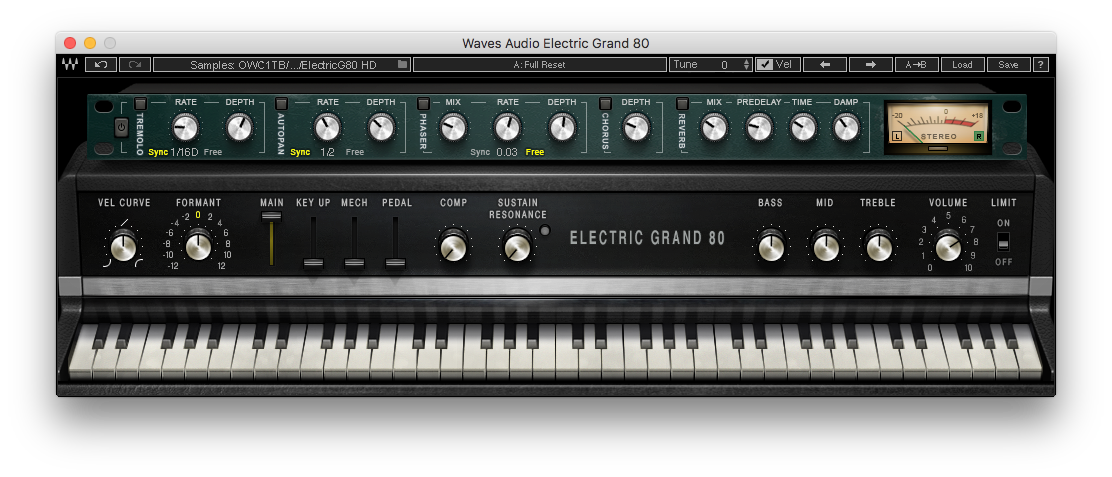Select the L channel on the meter
The width and height of the screenshot is (1112, 477).
tap(896, 136)
